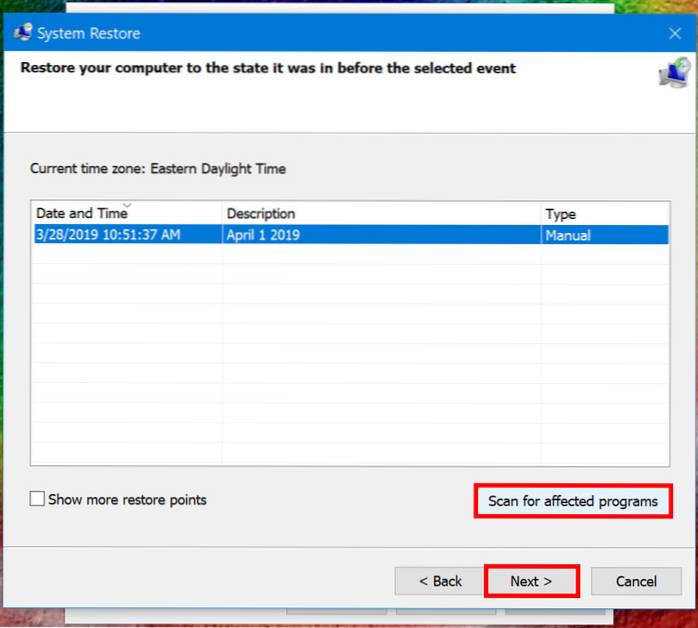Click the 'Restore your computer' heading
Image resolution: width=698 pixels, height=628 pixels.
coord(267,69)
